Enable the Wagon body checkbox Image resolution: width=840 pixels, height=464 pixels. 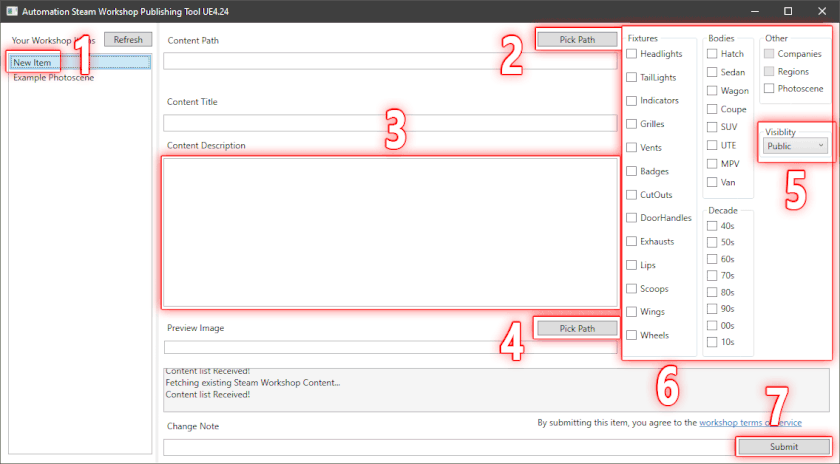[x=712, y=91]
